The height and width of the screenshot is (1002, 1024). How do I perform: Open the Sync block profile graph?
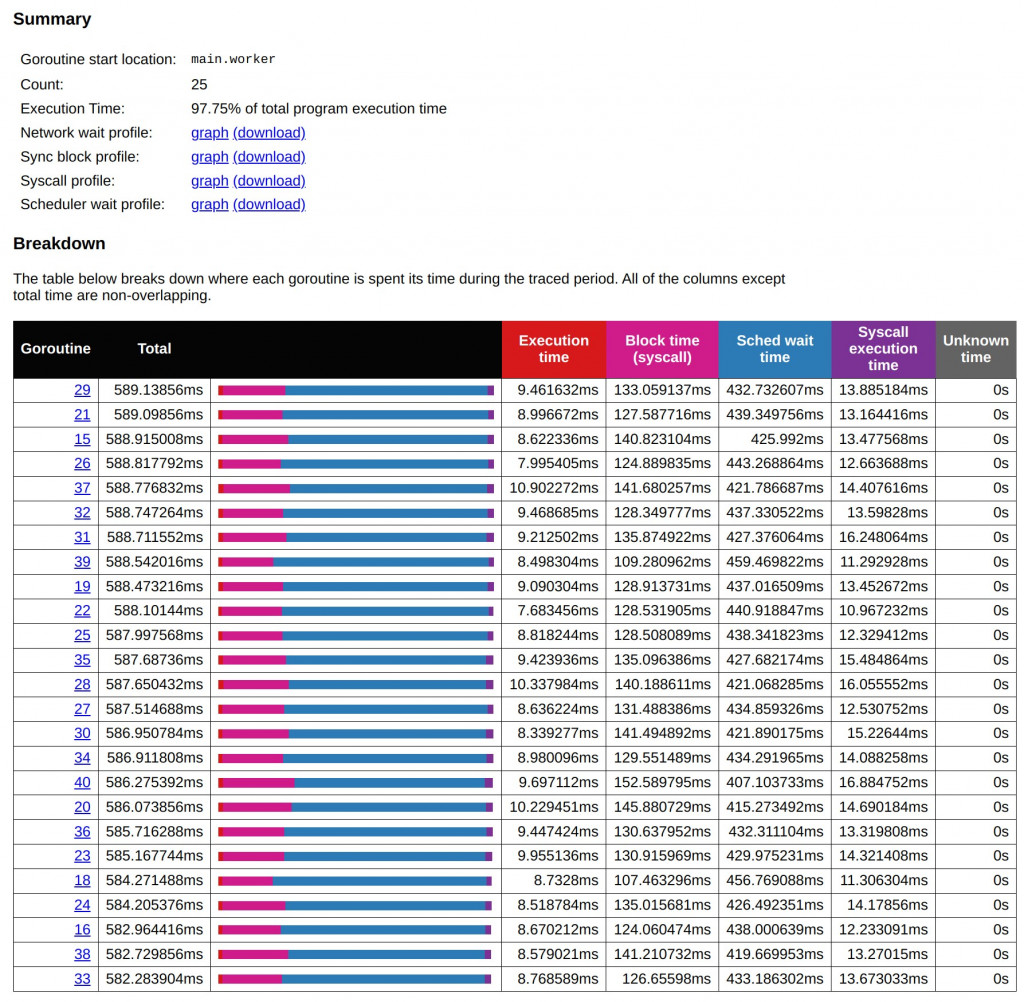pos(209,157)
